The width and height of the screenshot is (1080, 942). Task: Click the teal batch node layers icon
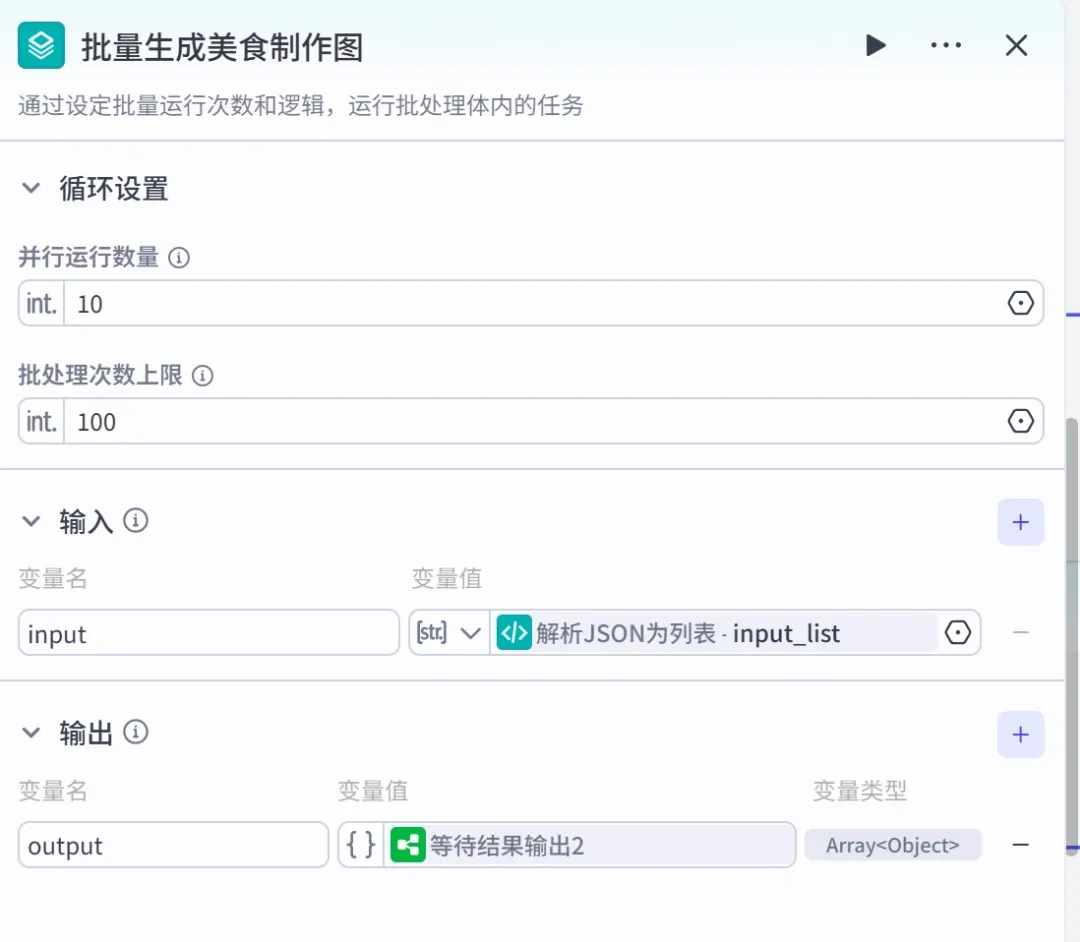pyautogui.click(x=41, y=45)
